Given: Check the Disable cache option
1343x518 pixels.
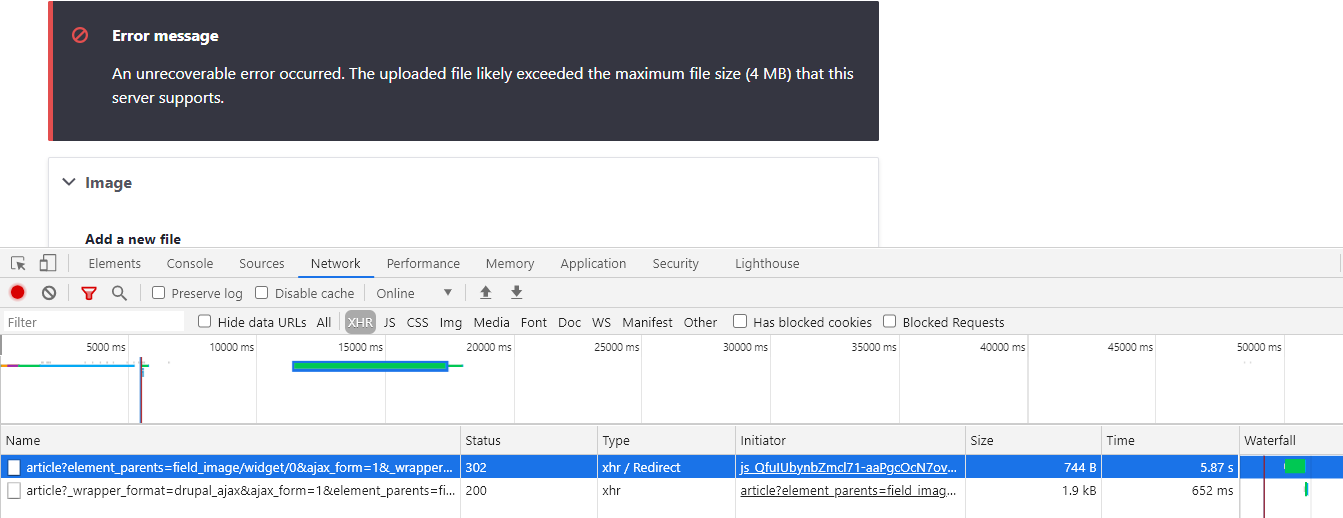Looking at the screenshot, I should (x=262, y=293).
